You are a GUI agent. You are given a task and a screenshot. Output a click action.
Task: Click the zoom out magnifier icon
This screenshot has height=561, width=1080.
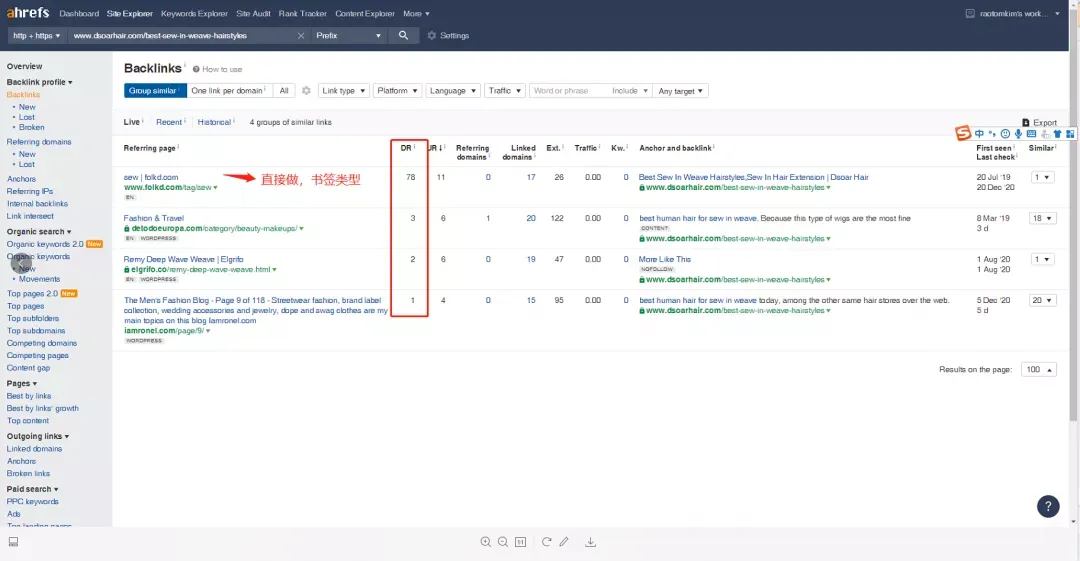coord(503,542)
